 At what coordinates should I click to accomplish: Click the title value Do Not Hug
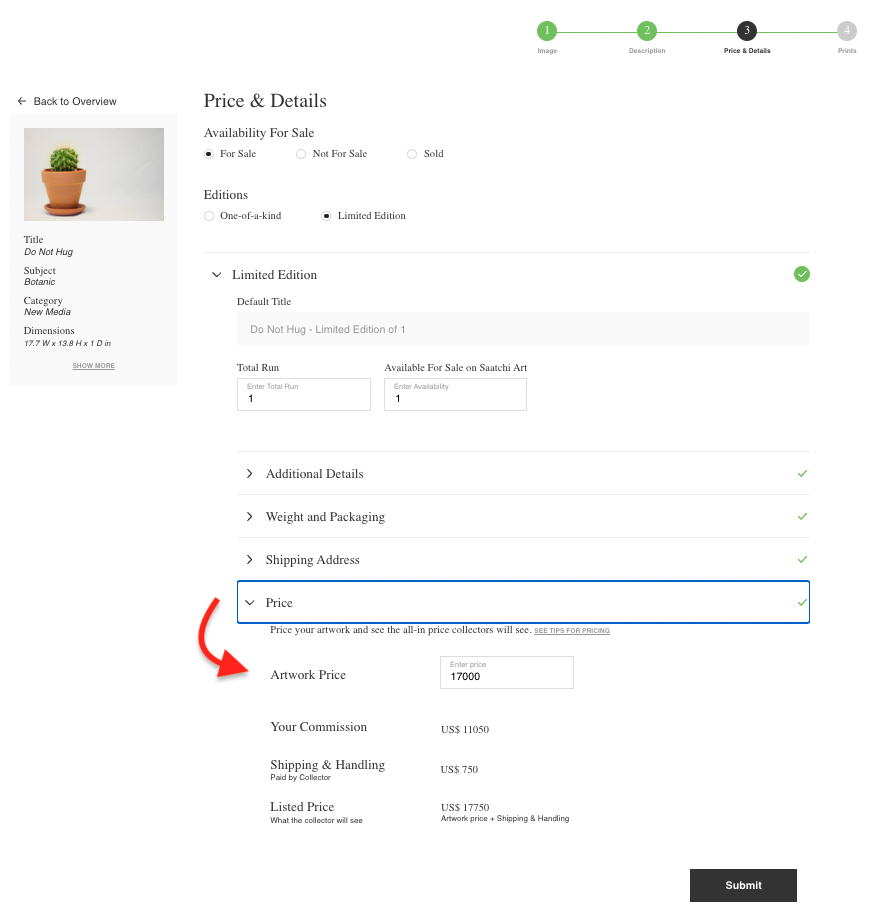click(48, 252)
